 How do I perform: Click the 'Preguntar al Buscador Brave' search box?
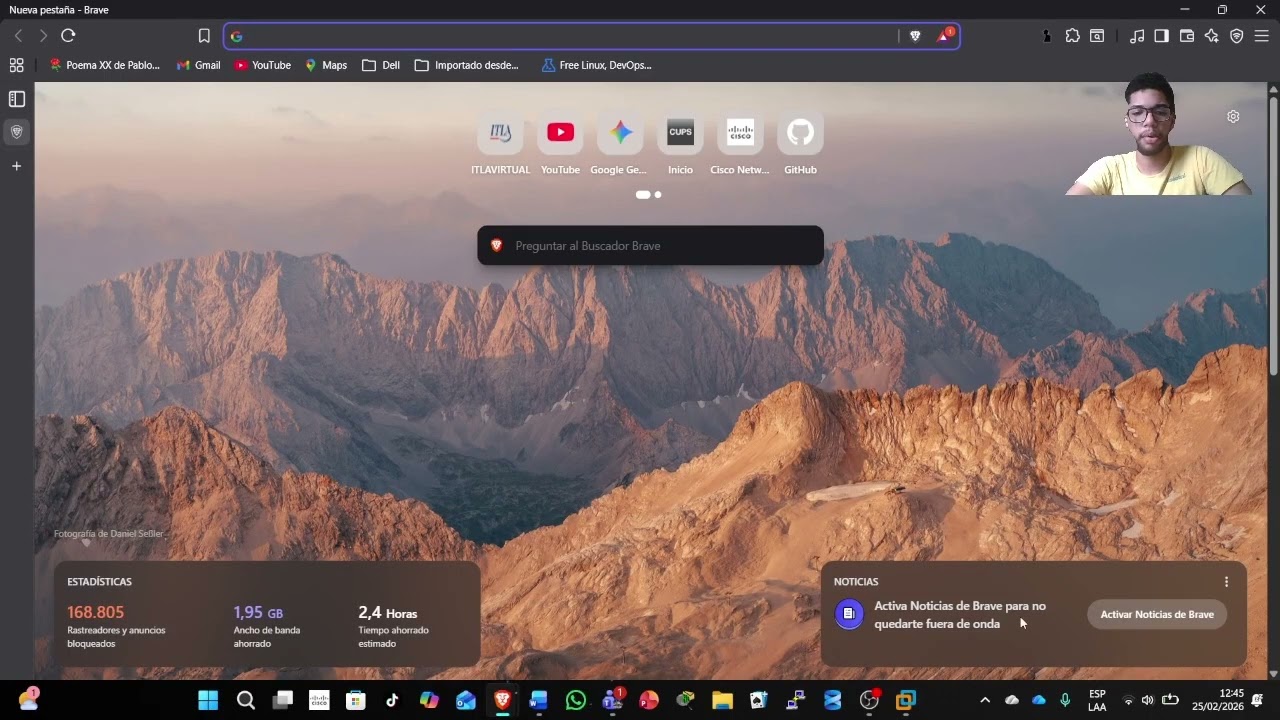click(x=651, y=246)
